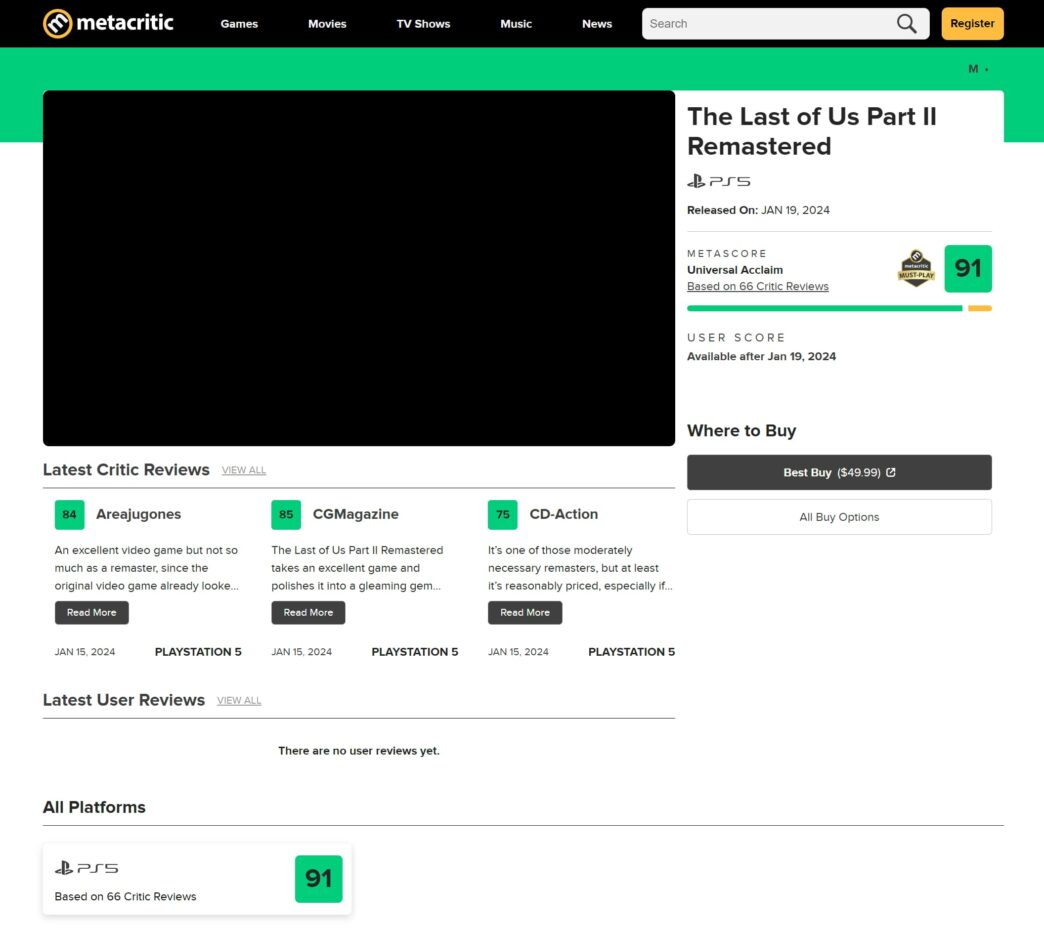1044x930 pixels.
Task: Click the 84 score badge for Areajugones
Action: (69, 515)
